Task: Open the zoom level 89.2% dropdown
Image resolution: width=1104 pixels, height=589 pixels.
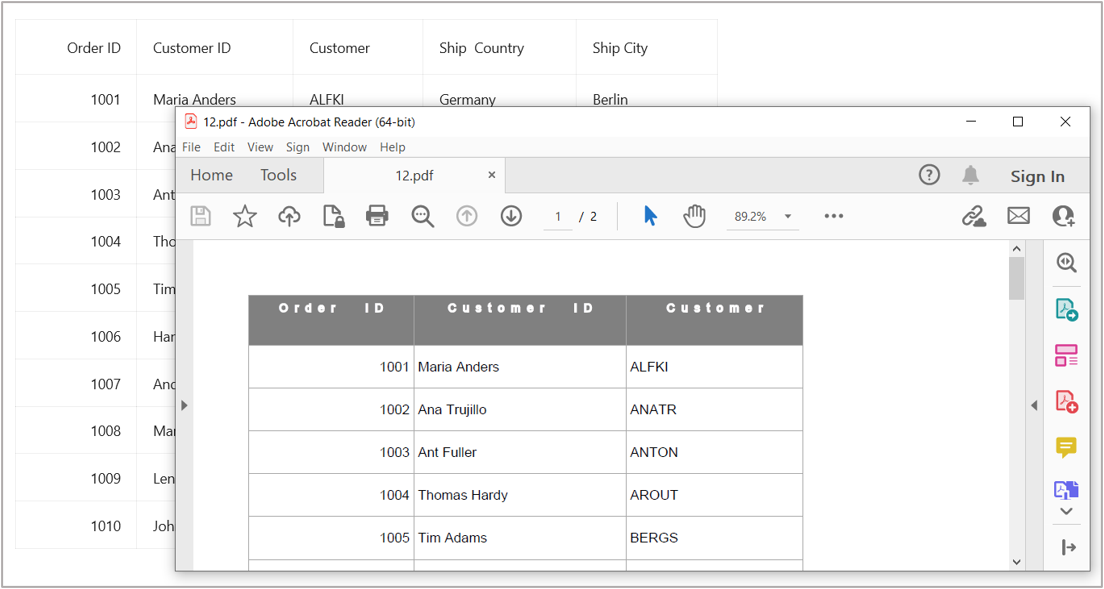Action: pyautogui.click(x=787, y=217)
